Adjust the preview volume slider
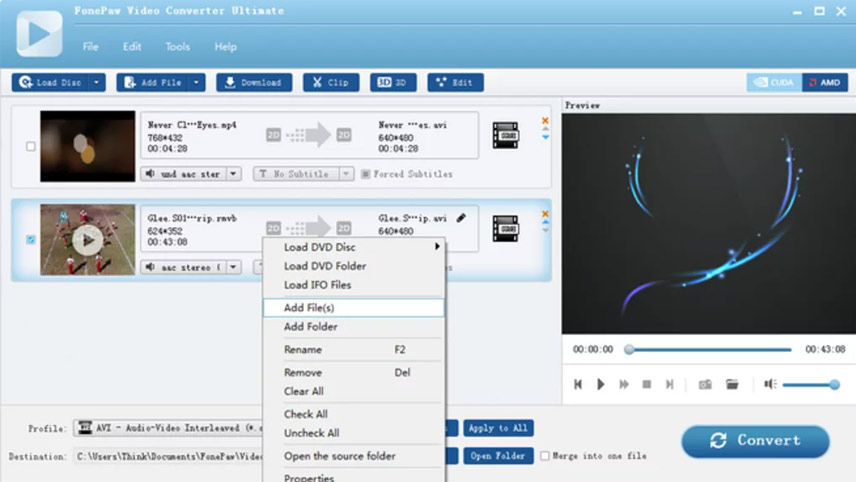 coord(811,385)
